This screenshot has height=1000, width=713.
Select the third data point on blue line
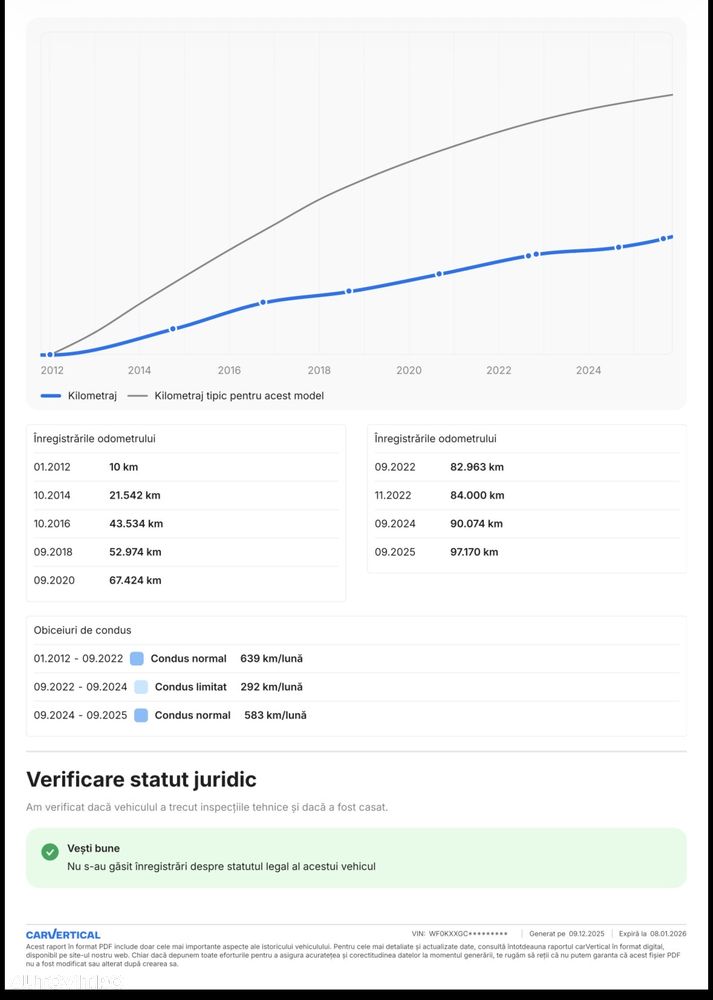click(x=264, y=302)
